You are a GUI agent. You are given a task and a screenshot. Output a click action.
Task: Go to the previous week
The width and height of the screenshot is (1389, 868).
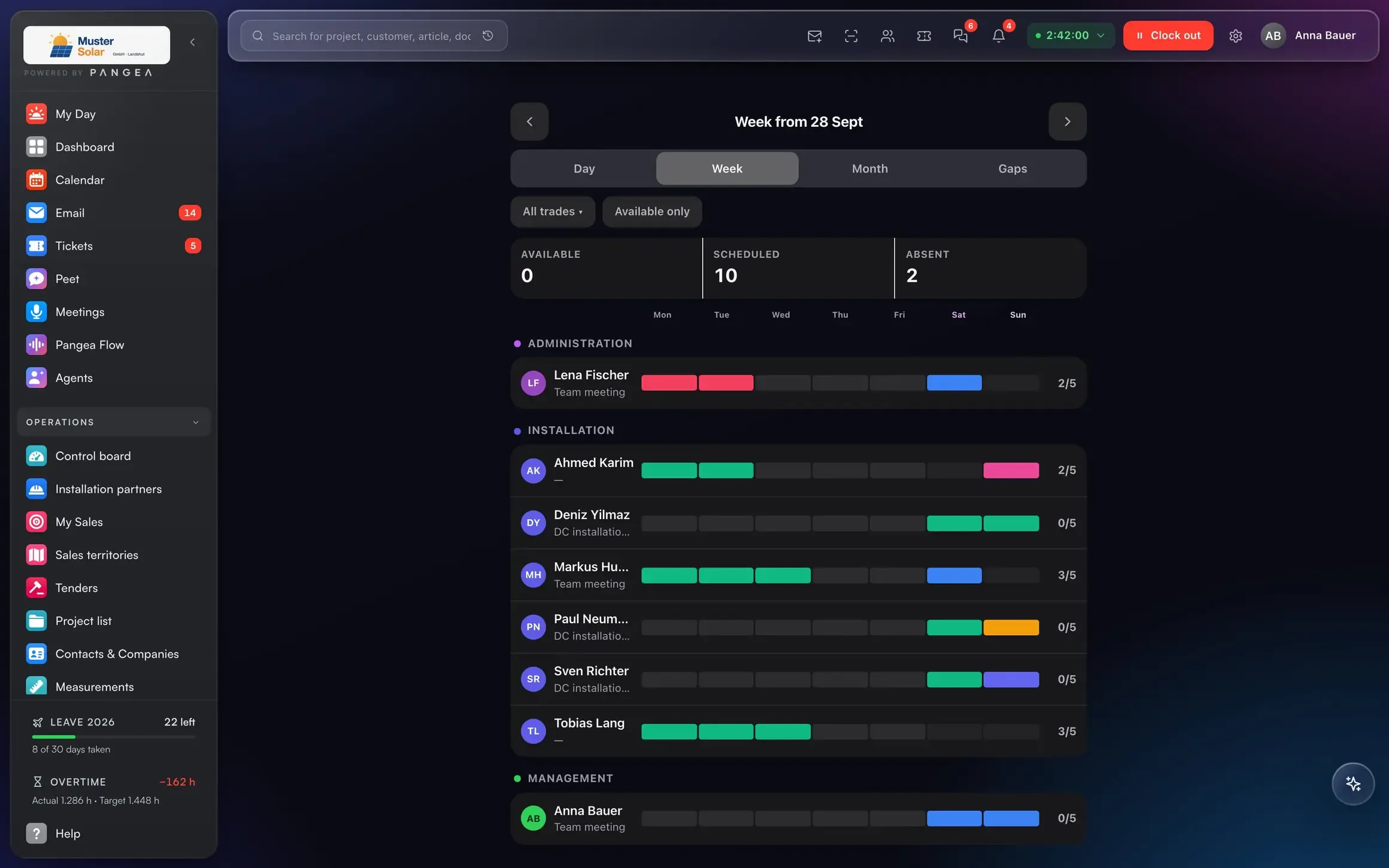pos(529,122)
